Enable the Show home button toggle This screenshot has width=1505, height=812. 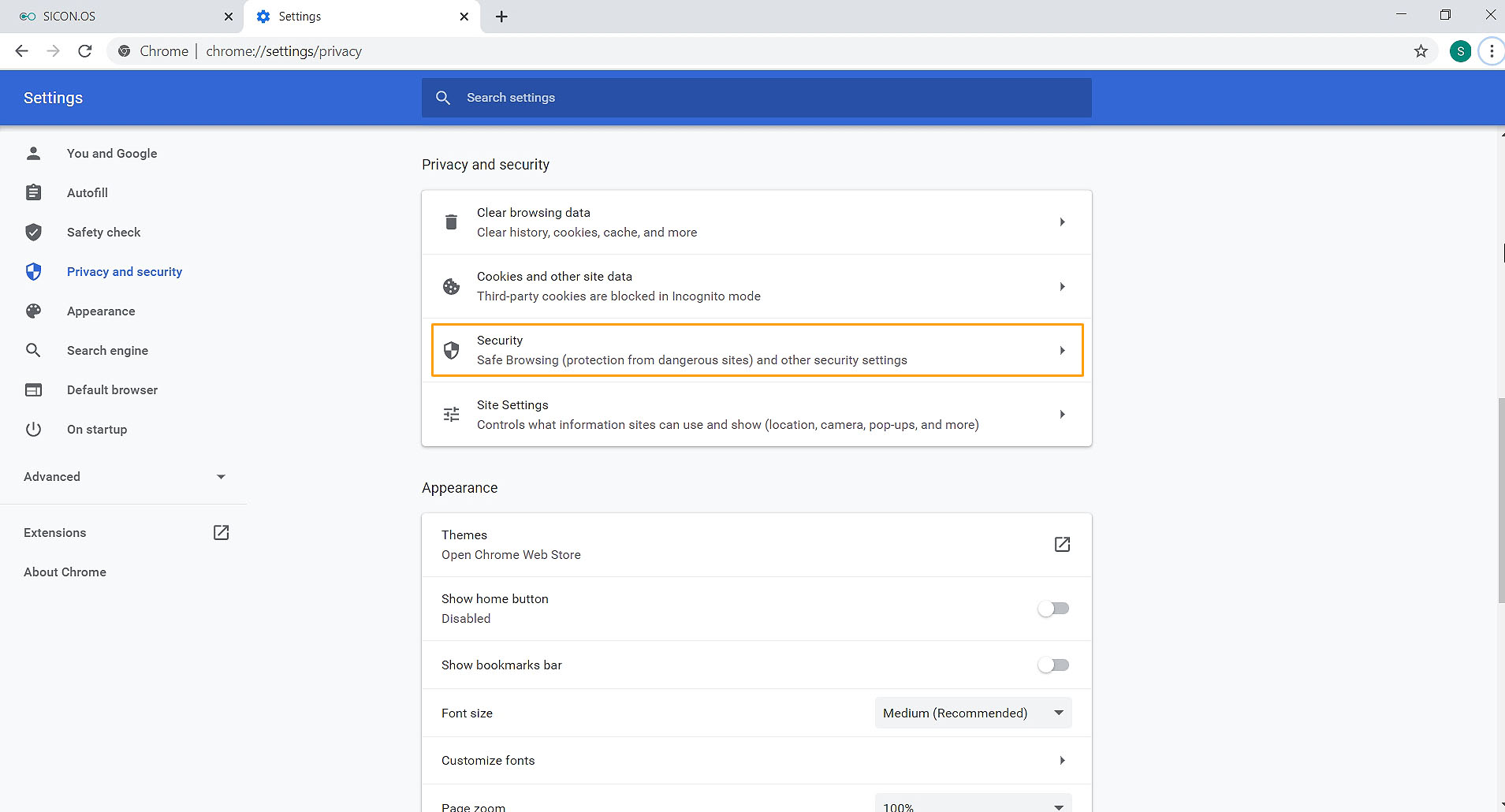1053,609
